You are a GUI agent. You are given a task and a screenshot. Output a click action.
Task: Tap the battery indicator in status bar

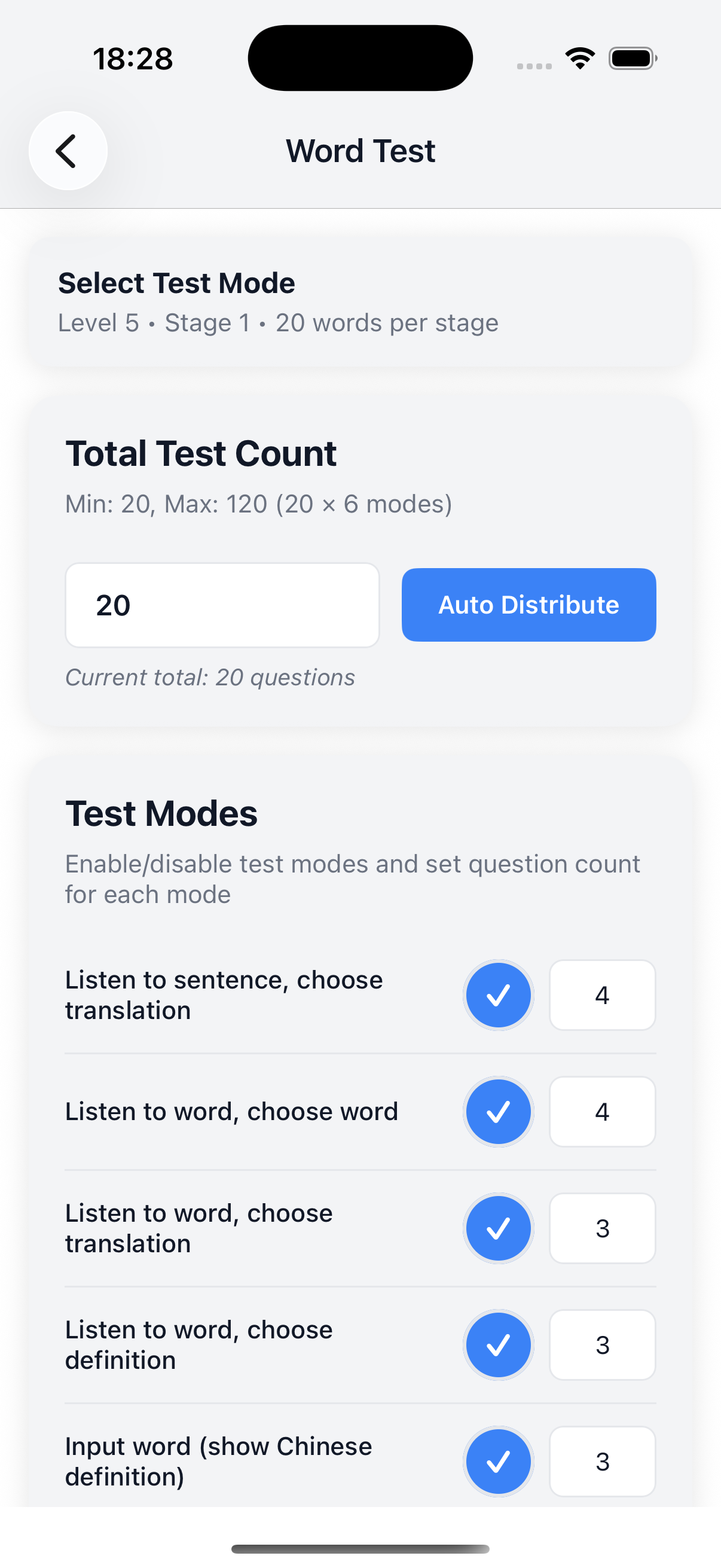(631, 57)
